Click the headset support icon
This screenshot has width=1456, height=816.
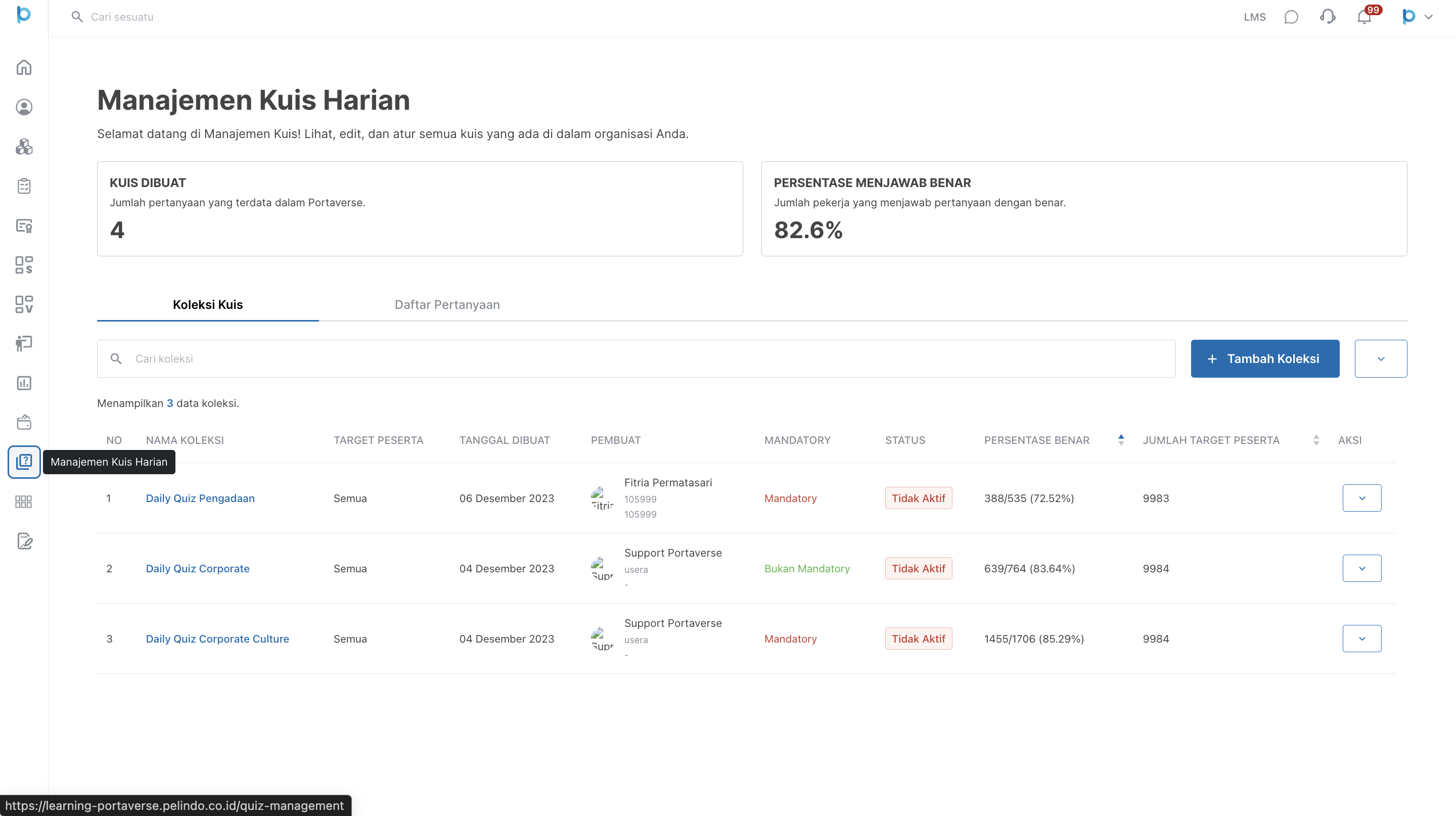pos(1328,17)
